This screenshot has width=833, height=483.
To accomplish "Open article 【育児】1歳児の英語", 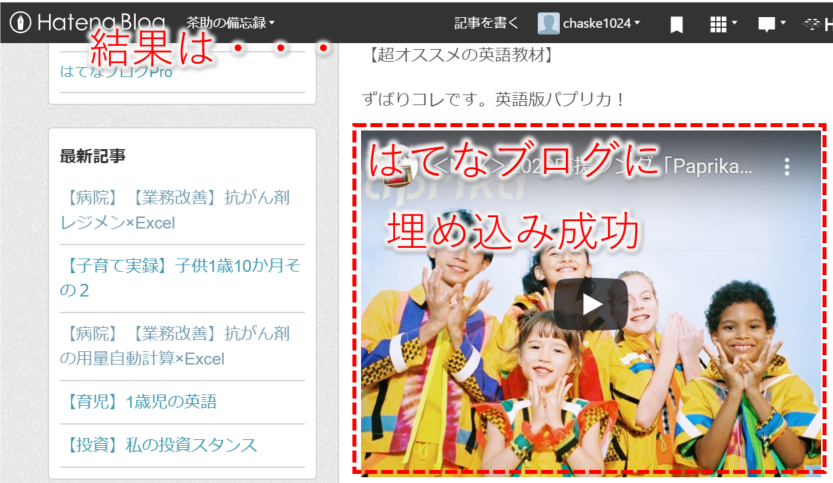I will click(139, 402).
